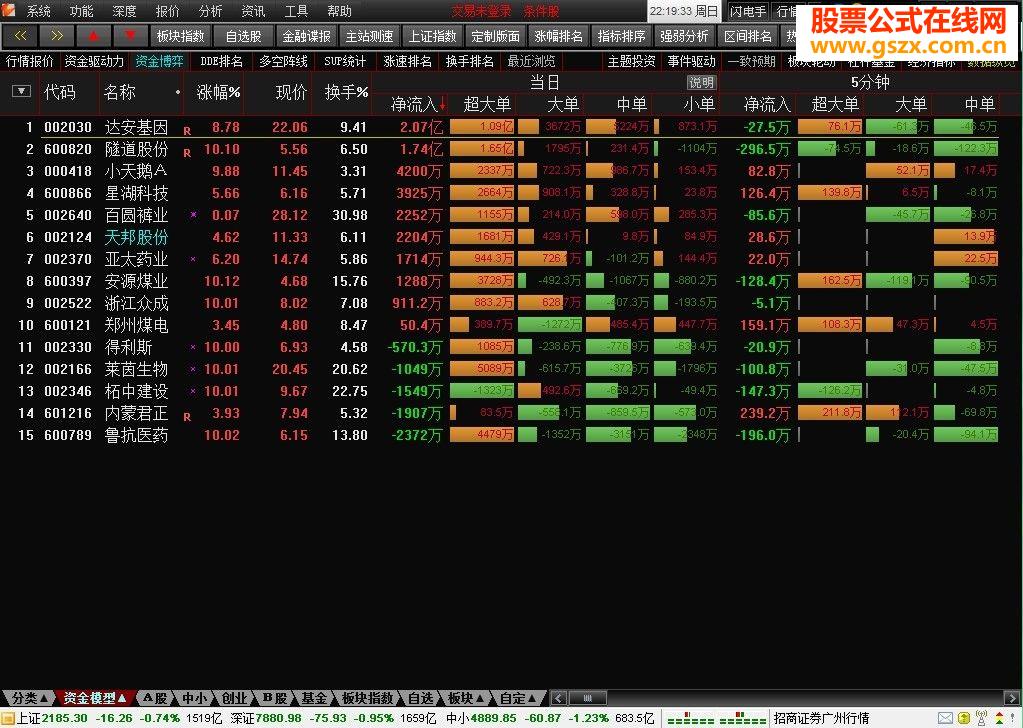The height and width of the screenshot is (728, 1023).
Task: Click the market breadth dotted indicator in status bar
Action: pos(716,718)
